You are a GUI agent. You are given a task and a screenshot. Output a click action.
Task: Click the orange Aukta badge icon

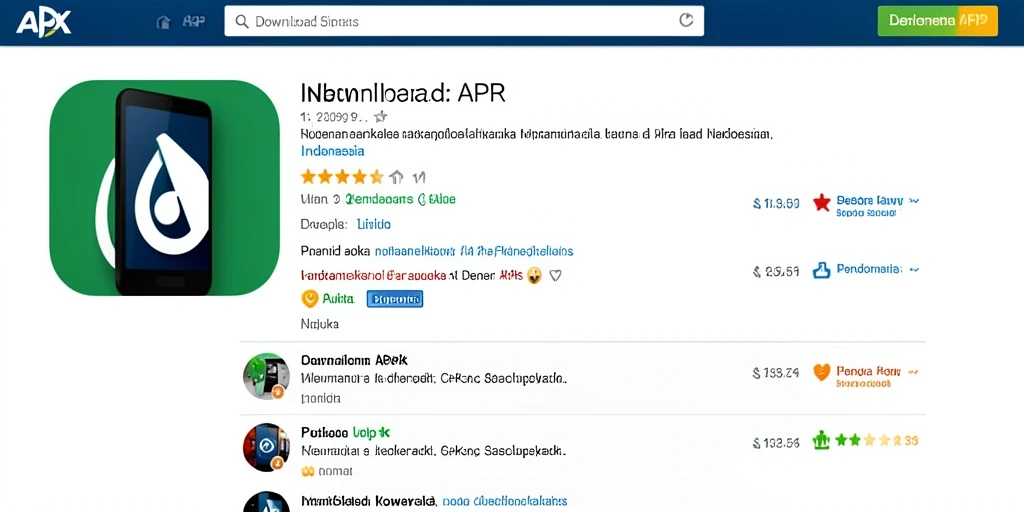pyautogui.click(x=310, y=299)
